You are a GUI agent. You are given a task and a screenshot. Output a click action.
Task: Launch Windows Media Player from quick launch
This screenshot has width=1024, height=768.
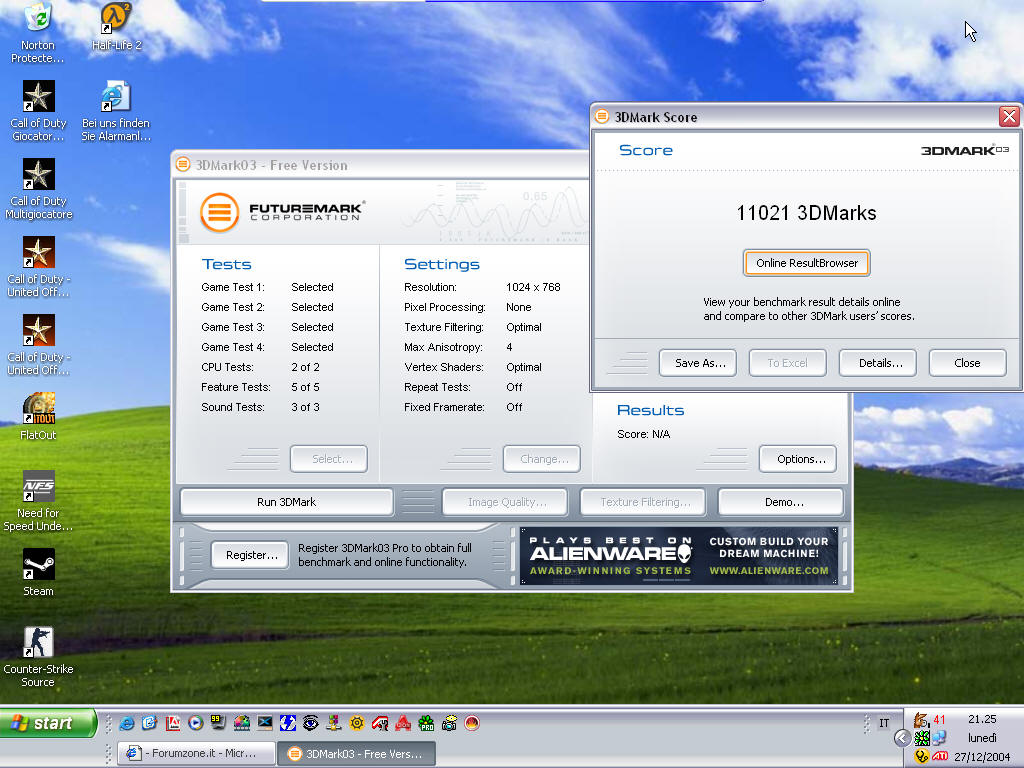[195, 723]
